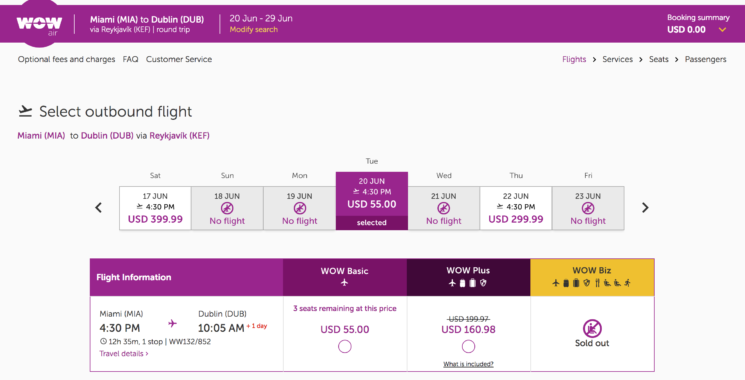745x380 pixels.
Task: Show earlier dates with the left arrow
Action: pyautogui.click(x=98, y=208)
